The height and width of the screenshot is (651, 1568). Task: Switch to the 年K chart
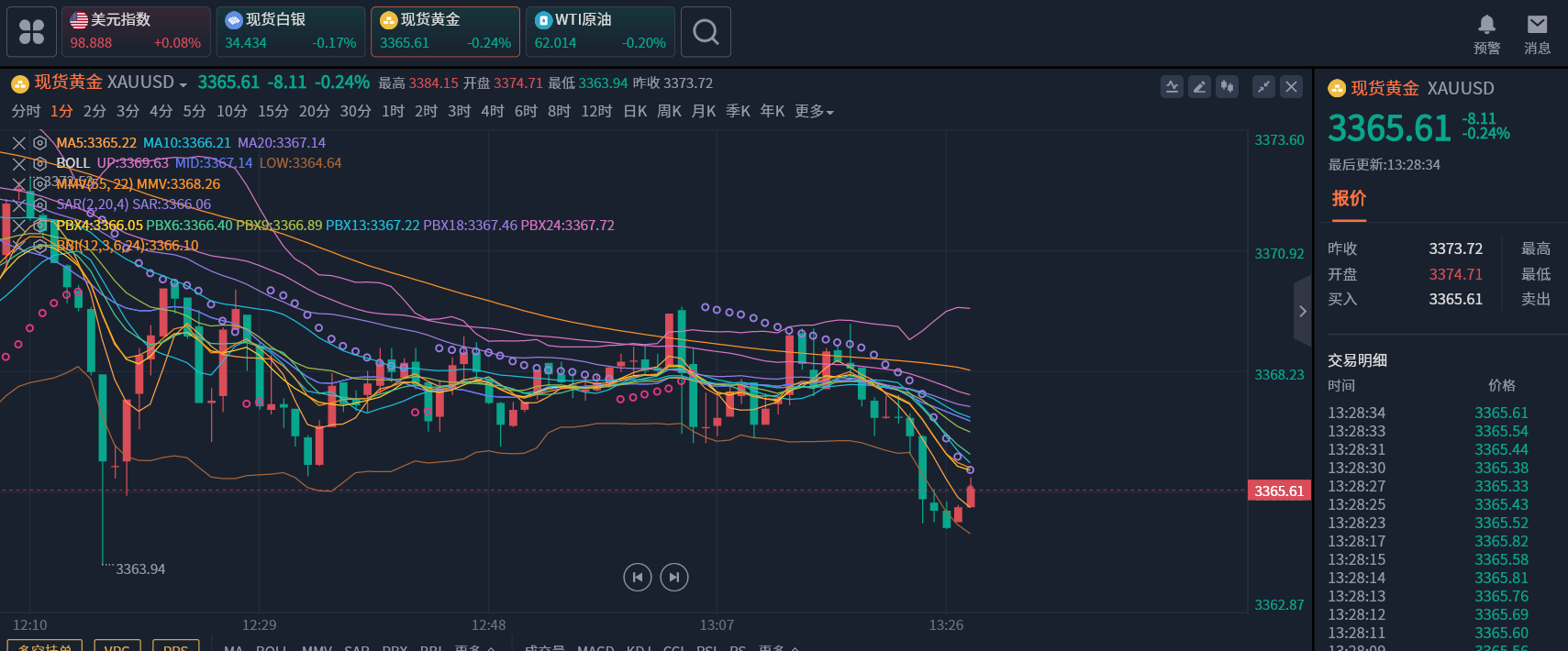(x=773, y=111)
